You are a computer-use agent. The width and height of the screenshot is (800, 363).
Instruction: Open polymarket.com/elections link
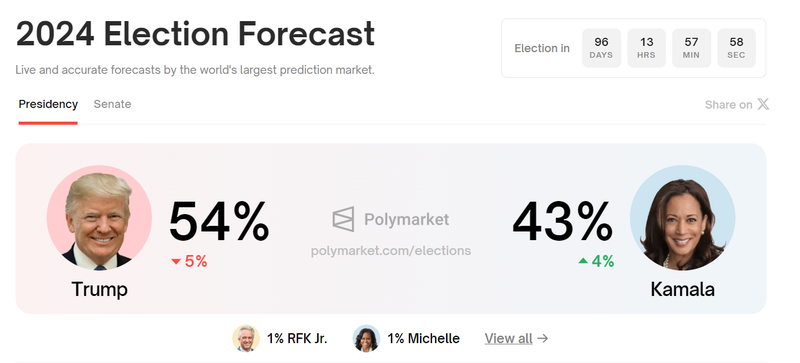391,251
